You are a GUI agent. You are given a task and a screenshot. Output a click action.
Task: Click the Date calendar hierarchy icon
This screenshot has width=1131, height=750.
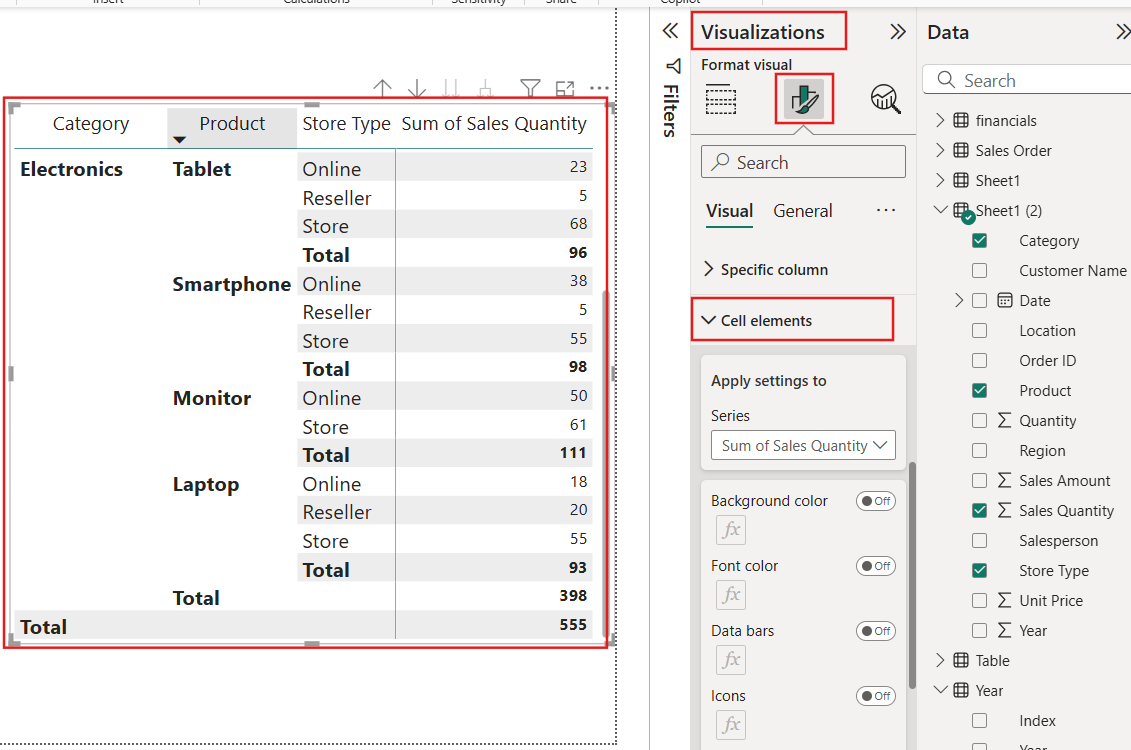[x=1005, y=300]
